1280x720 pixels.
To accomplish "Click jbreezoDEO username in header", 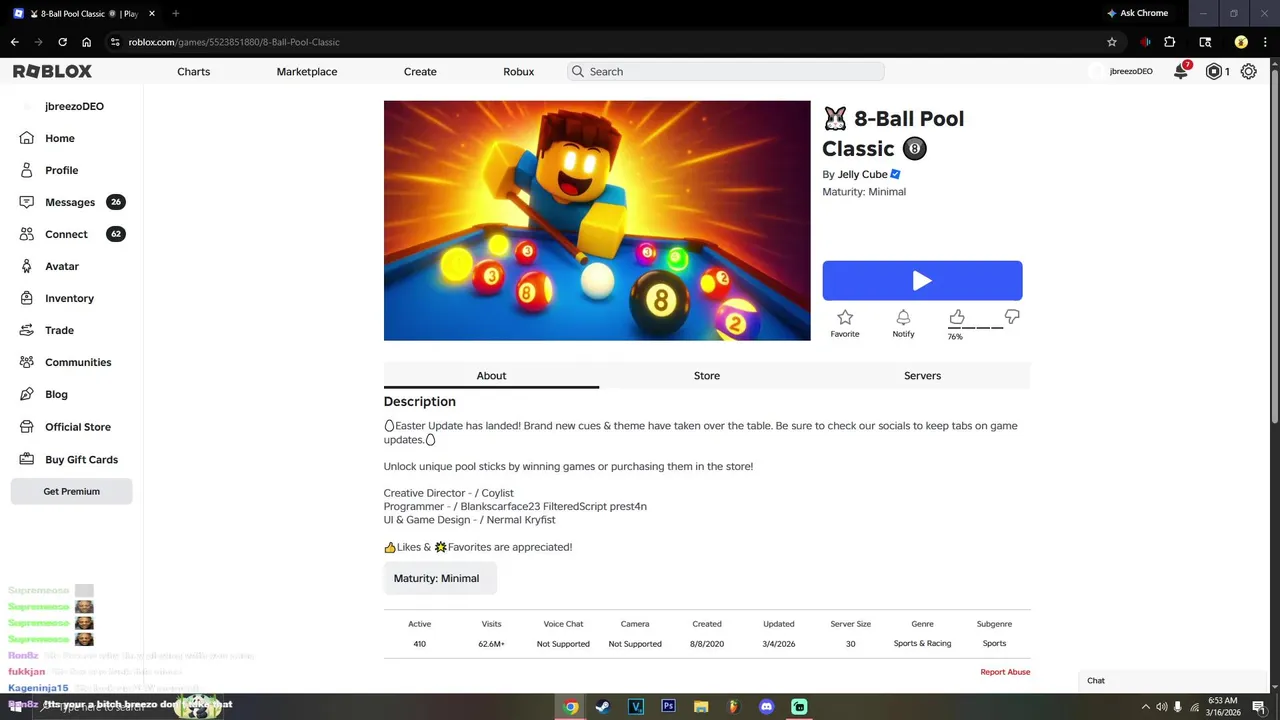I will pos(1131,71).
